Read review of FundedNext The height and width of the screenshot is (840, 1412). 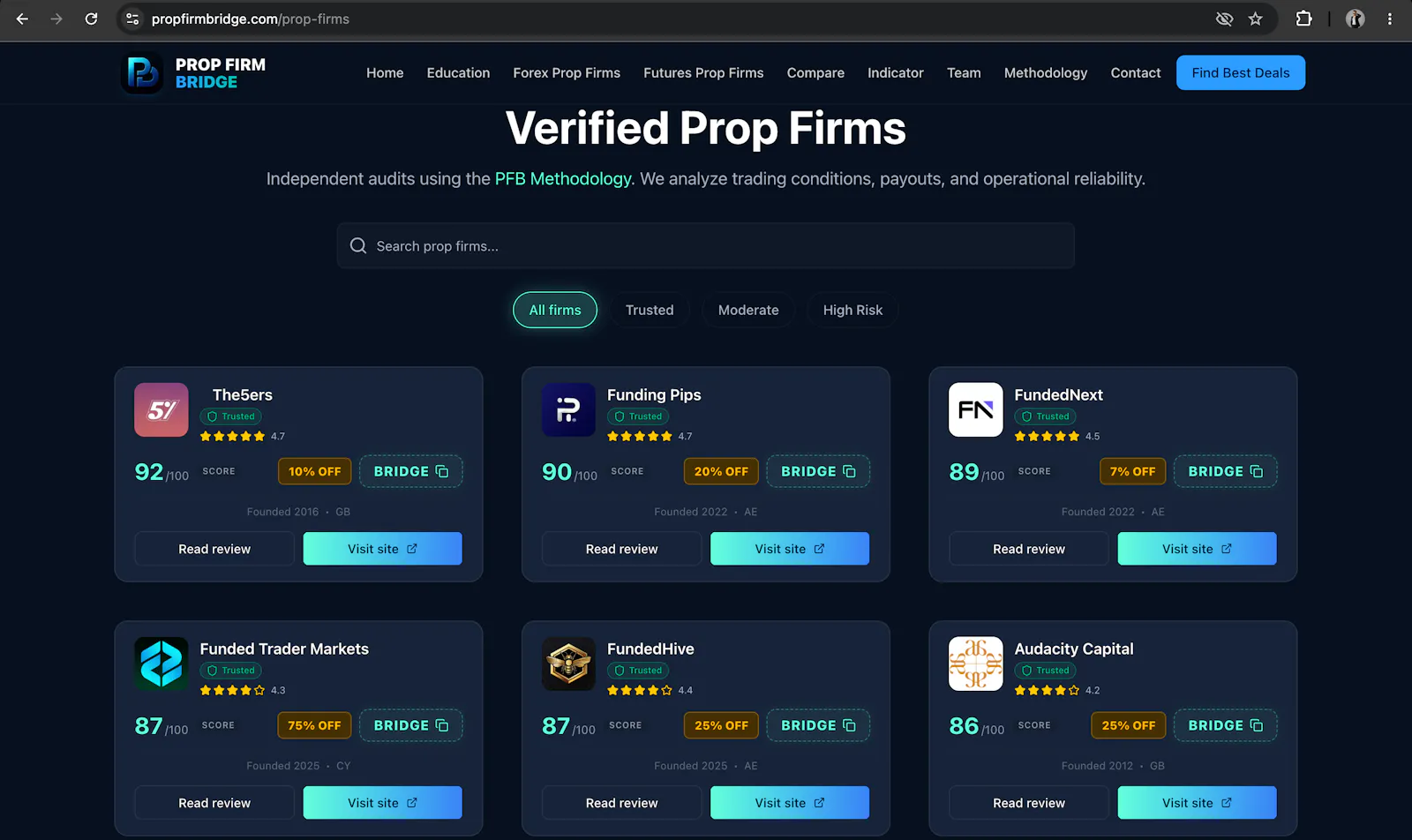pyautogui.click(x=1029, y=549)
